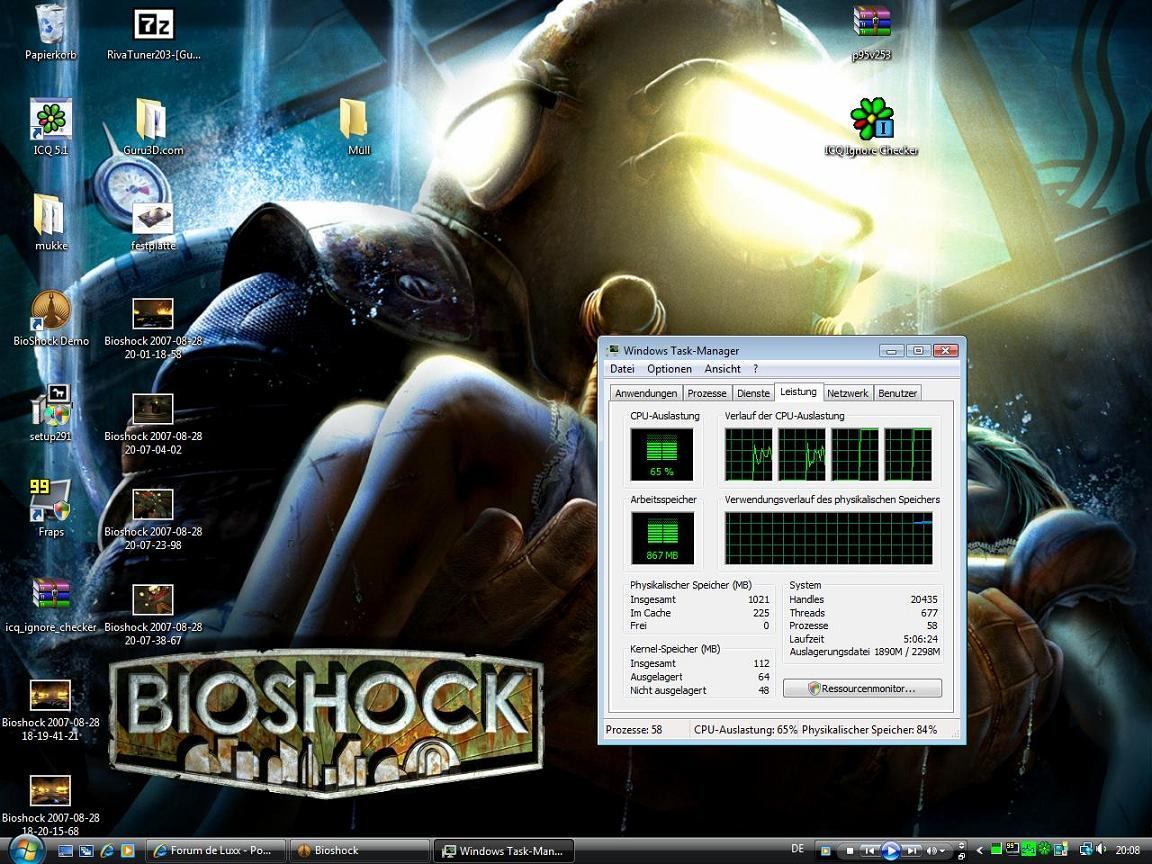The height and width of the screenshot is (864, 1152).
Task: Open the Ansicht menu
Action: coord(722,369)
